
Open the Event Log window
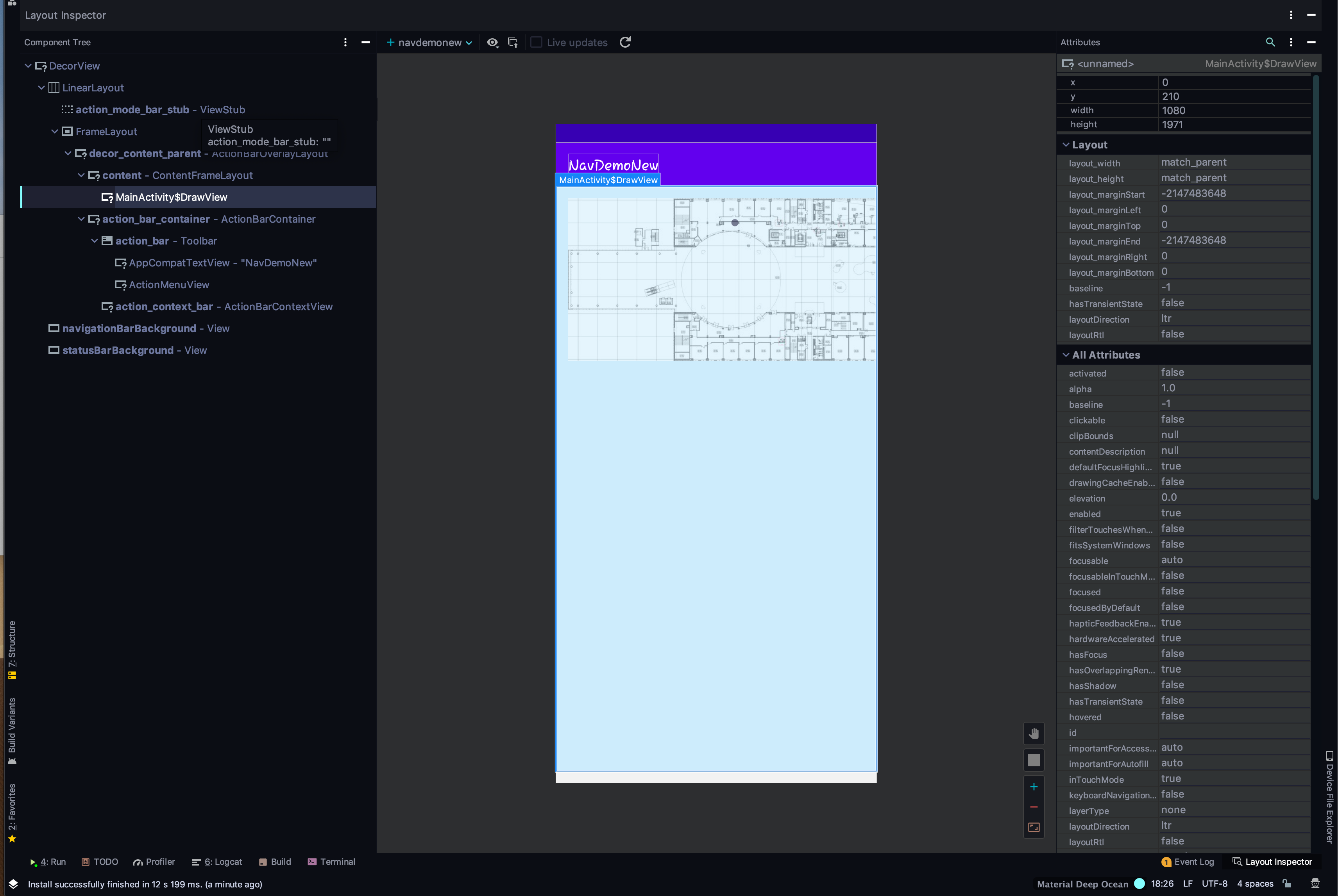click(1188, 862)
